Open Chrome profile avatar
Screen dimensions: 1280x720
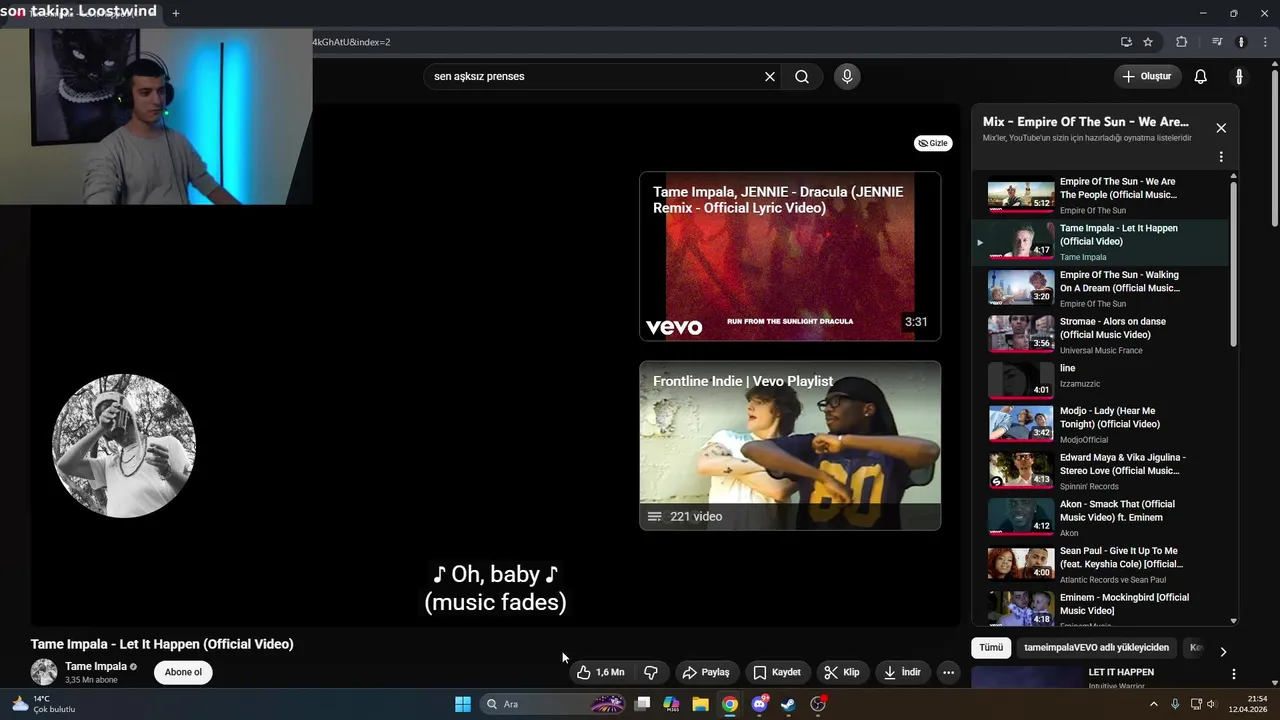click(1241, 42)
